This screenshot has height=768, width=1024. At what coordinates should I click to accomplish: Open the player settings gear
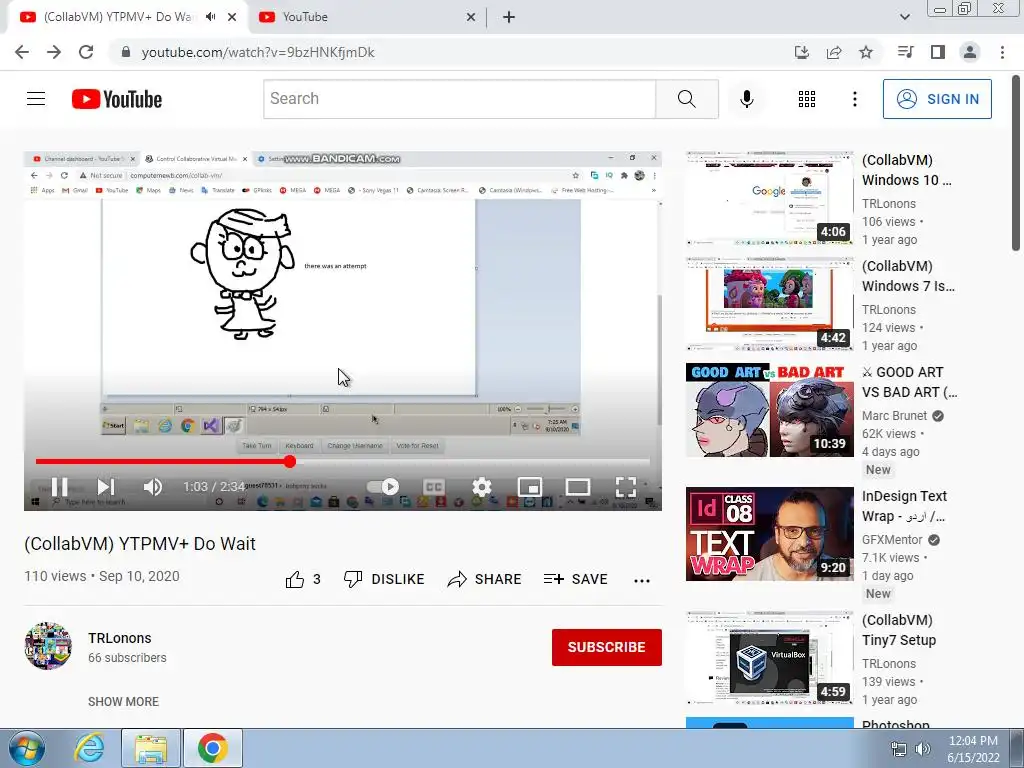(482, 487)
